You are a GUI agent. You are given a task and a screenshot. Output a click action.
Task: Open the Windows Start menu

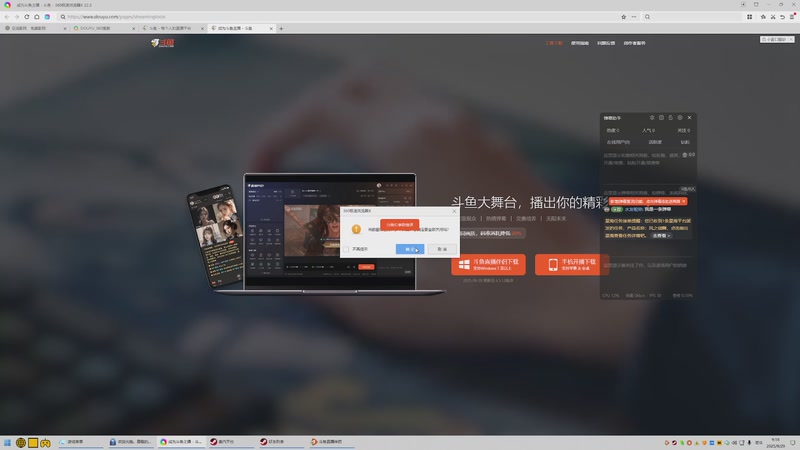click(x=7, y=443)
